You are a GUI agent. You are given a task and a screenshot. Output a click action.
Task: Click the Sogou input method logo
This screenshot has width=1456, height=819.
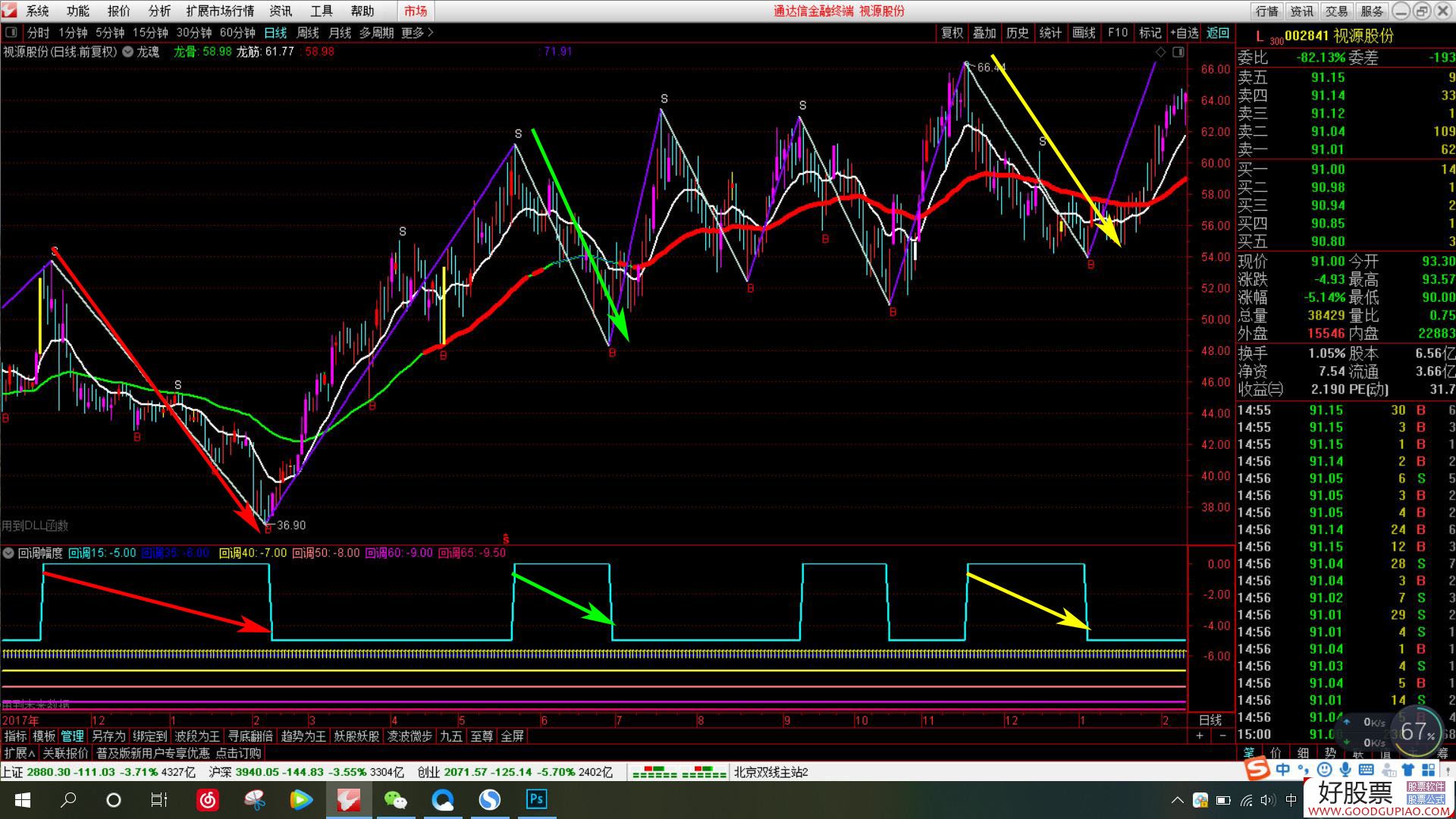[x=1258, y=768]
